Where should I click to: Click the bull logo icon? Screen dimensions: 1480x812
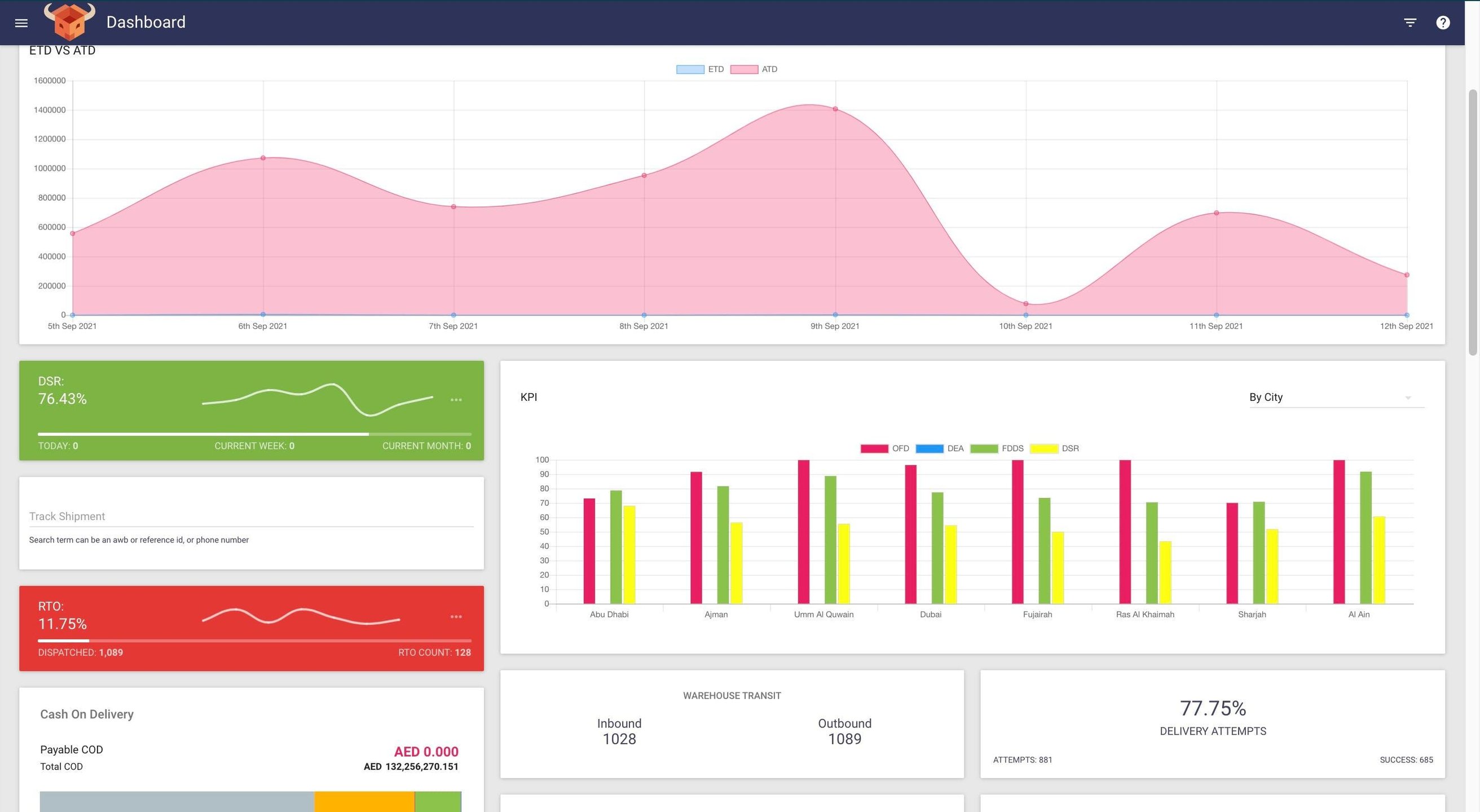pyautogui.click(x=69, y=22)
